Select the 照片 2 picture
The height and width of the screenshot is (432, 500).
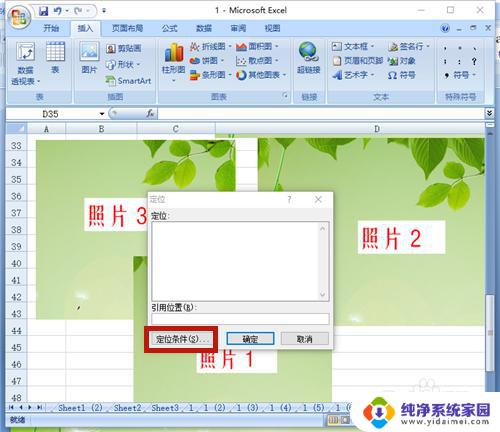pyautogui.click(x=371, y=231)
